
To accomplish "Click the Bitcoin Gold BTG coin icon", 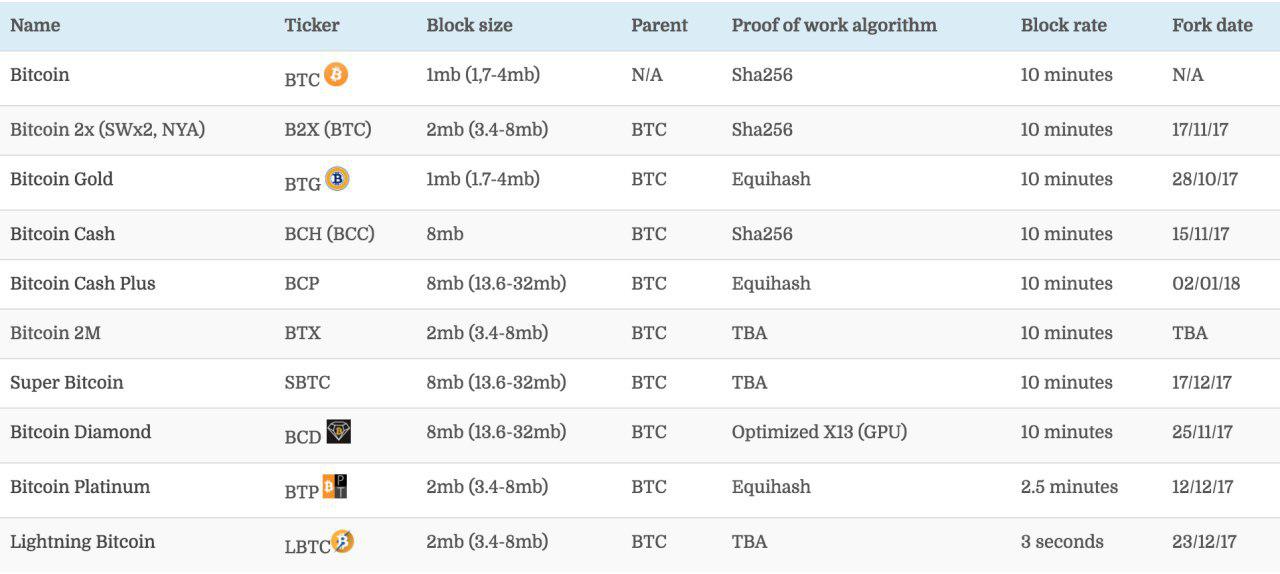I will tap(337, 179).
